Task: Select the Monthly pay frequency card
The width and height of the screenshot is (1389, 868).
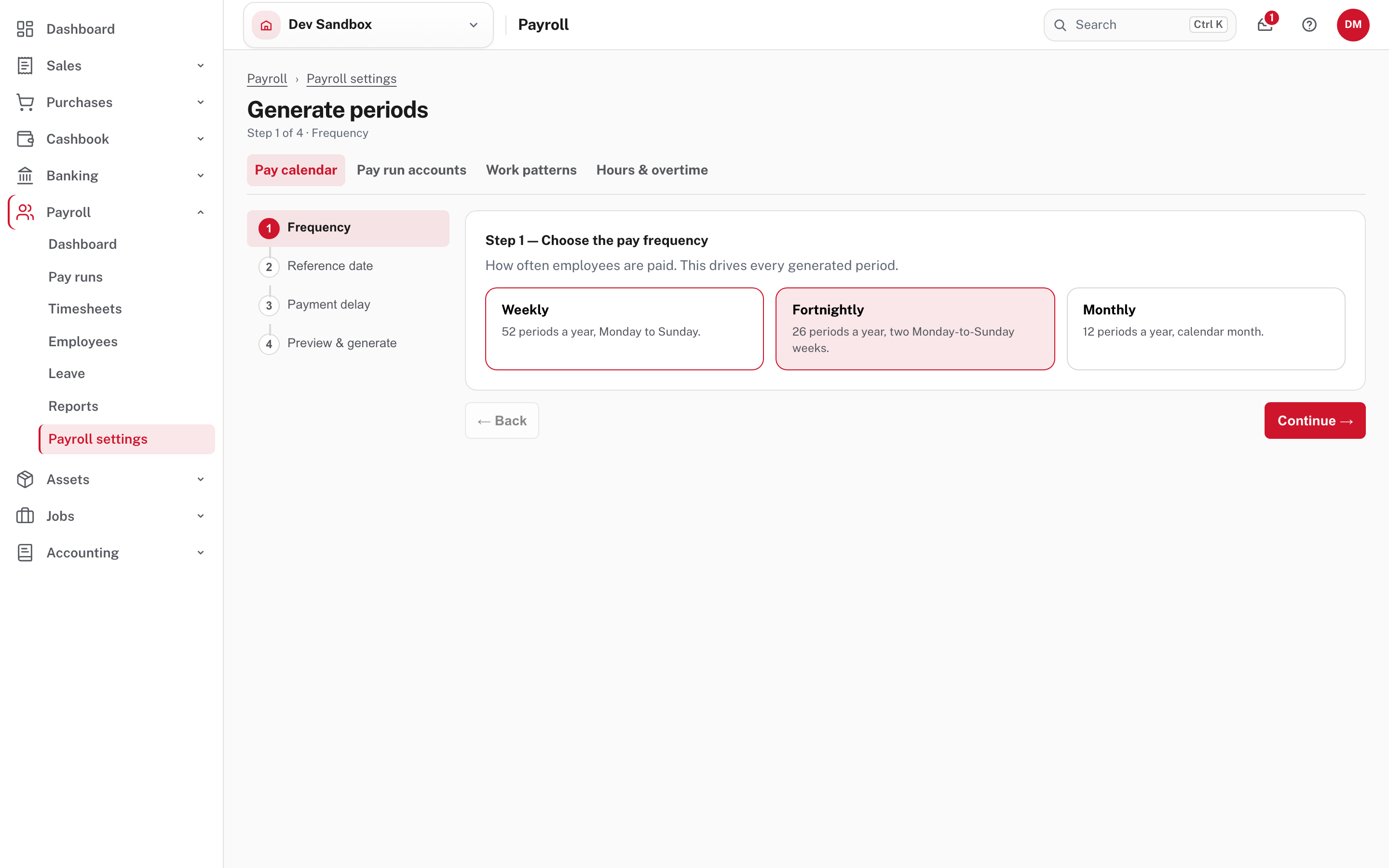Action: click(1206, 329)
